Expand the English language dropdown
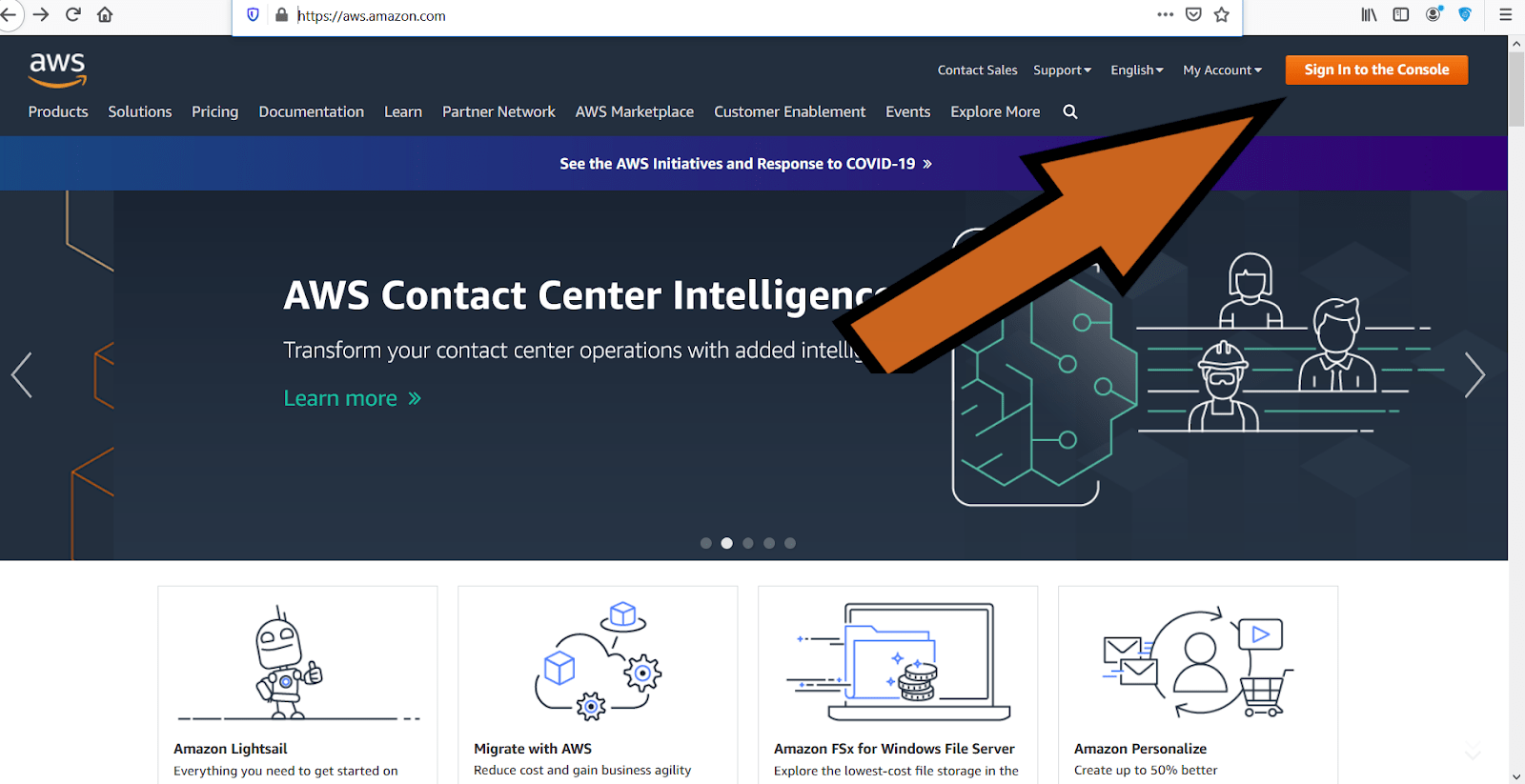The height and width of the screenshot is (784, 1525). click(1137, 70)
